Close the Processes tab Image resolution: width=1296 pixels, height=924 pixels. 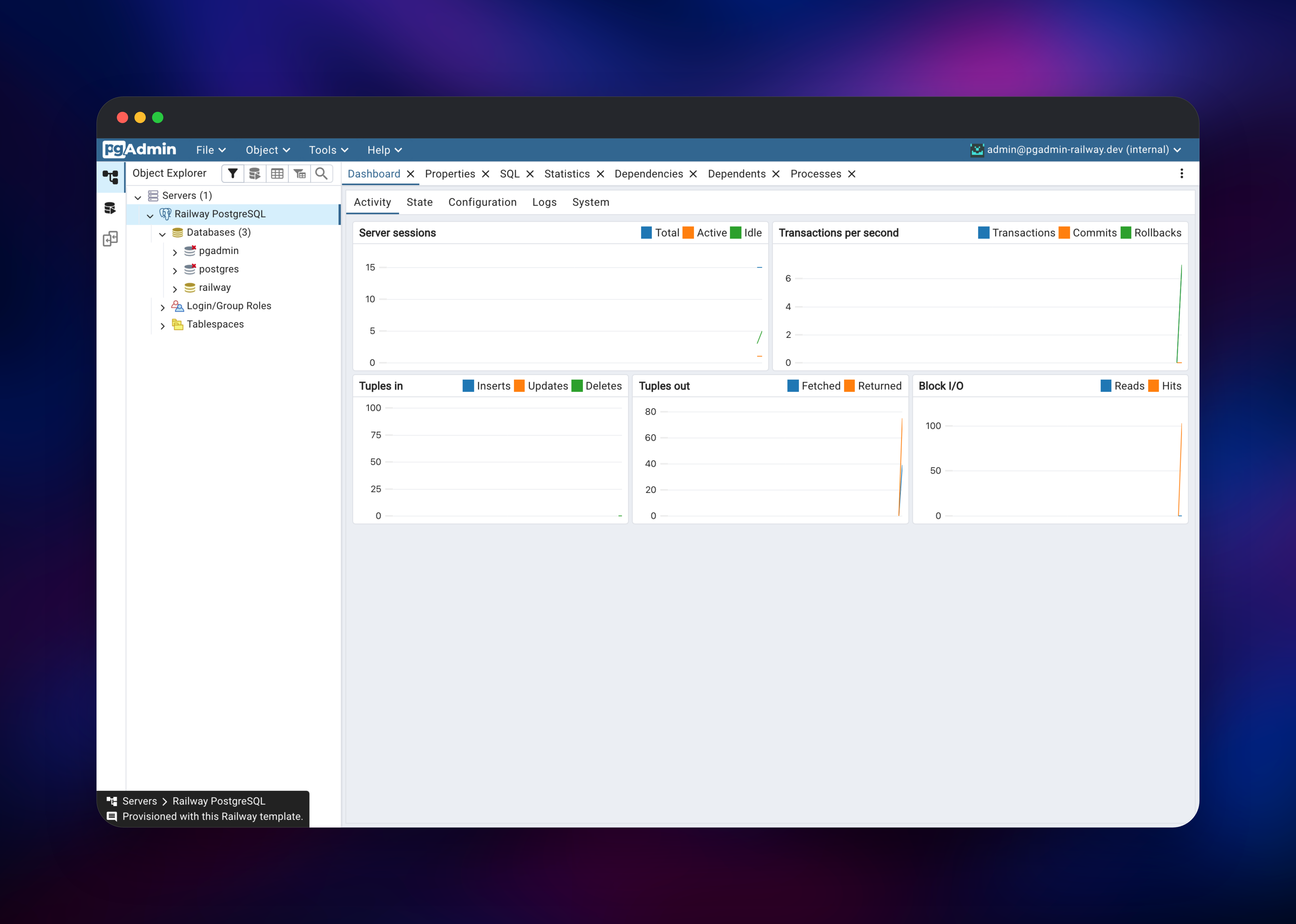tap(852, 174)
